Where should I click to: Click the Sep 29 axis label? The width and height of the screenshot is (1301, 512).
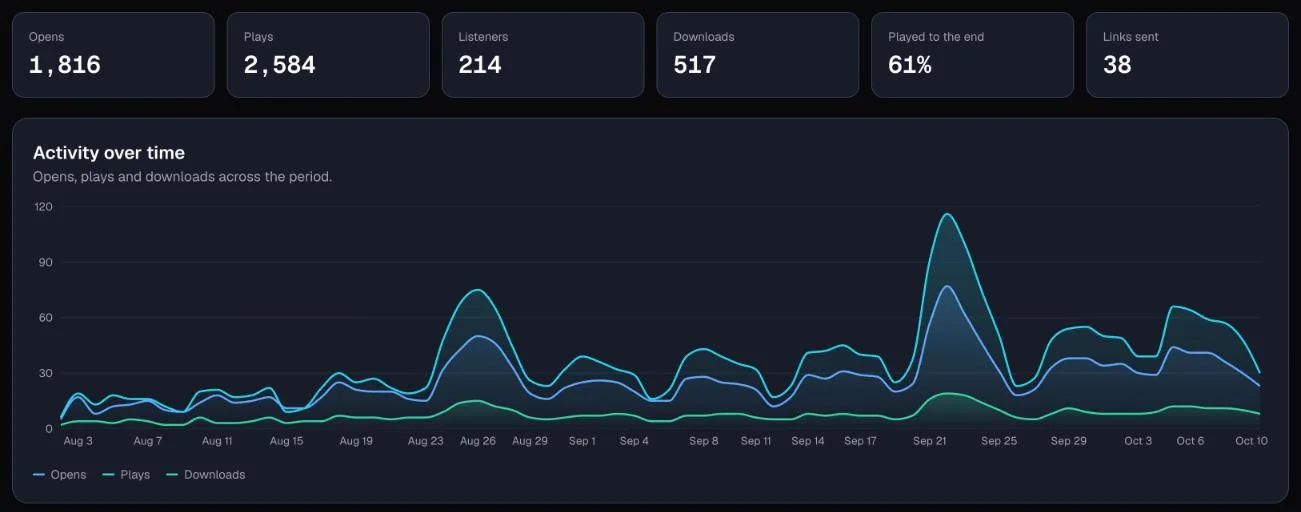[x=1068, y=441]
